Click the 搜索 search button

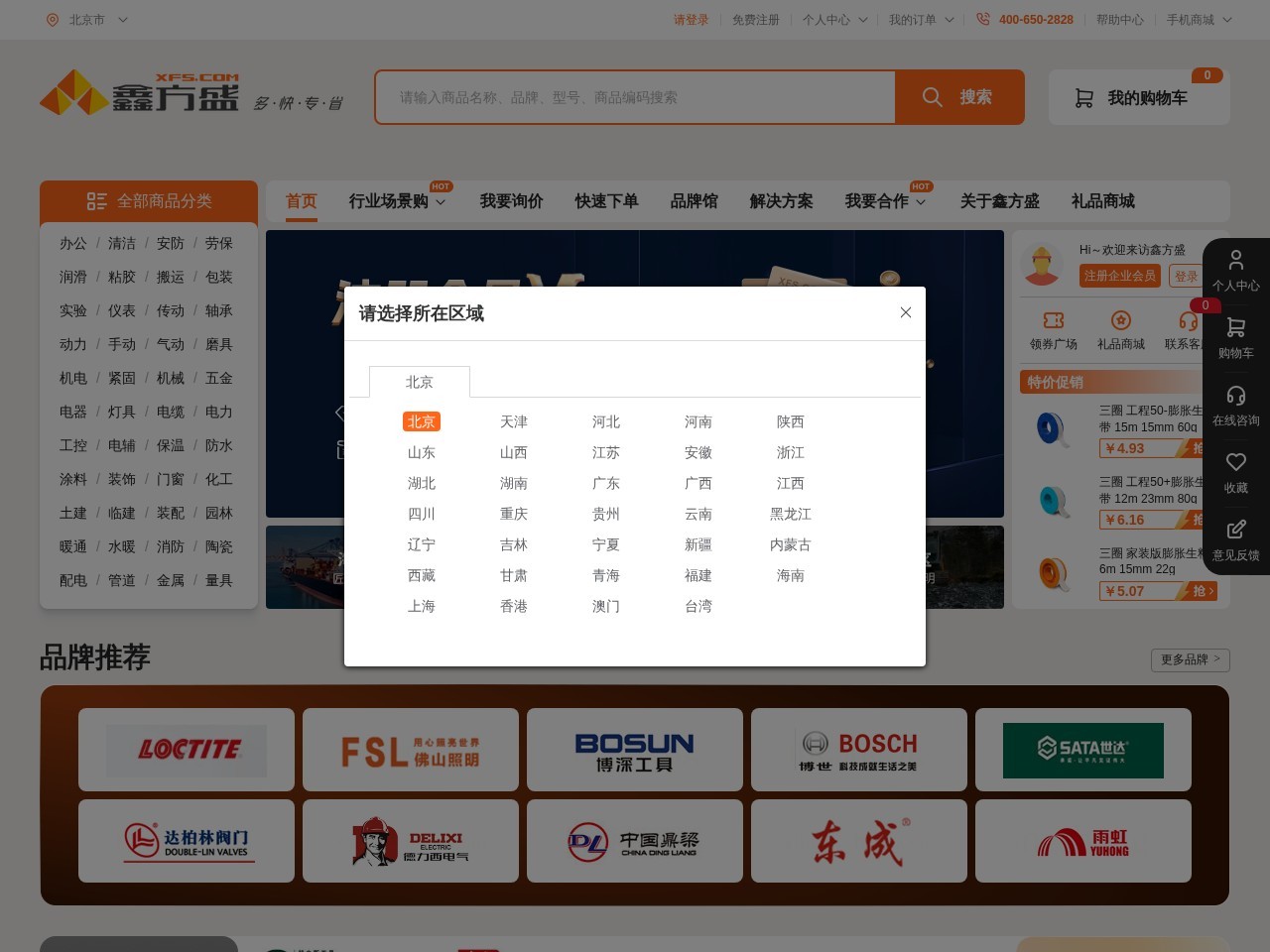(x=959, y=97)
